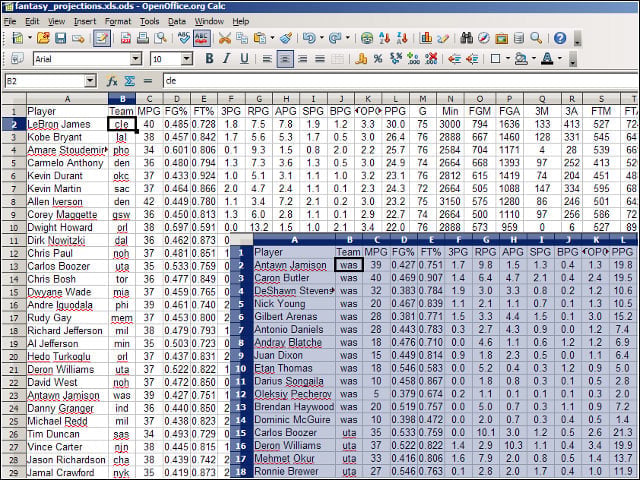This screenshot has width=640, height=480.
Task: Show Draw Functions pencil icon
Action: click(x=443, y=38)
